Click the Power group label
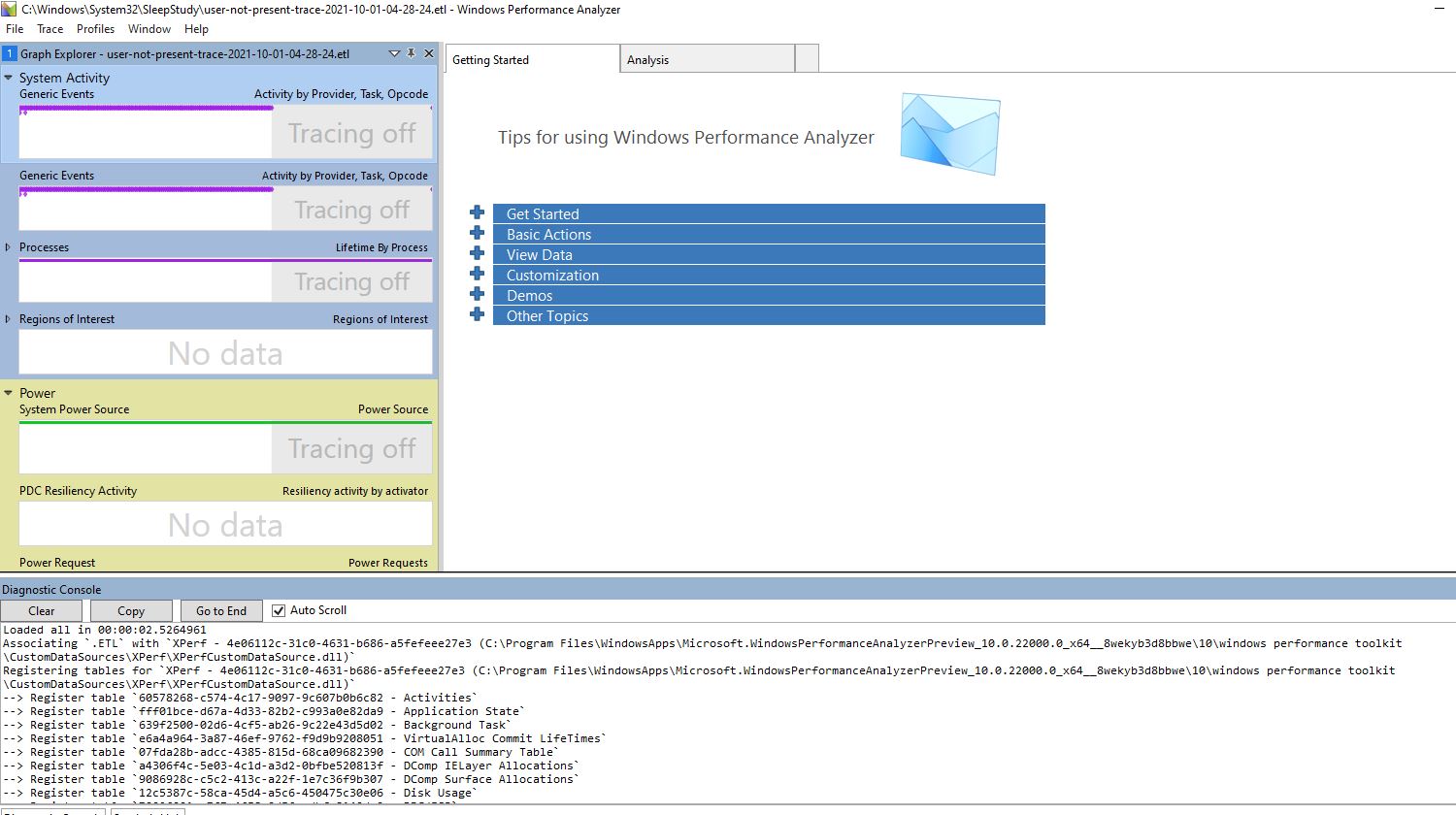This screenshot has width=1456, height=815. pyautogui.click(x=37, y=393)
